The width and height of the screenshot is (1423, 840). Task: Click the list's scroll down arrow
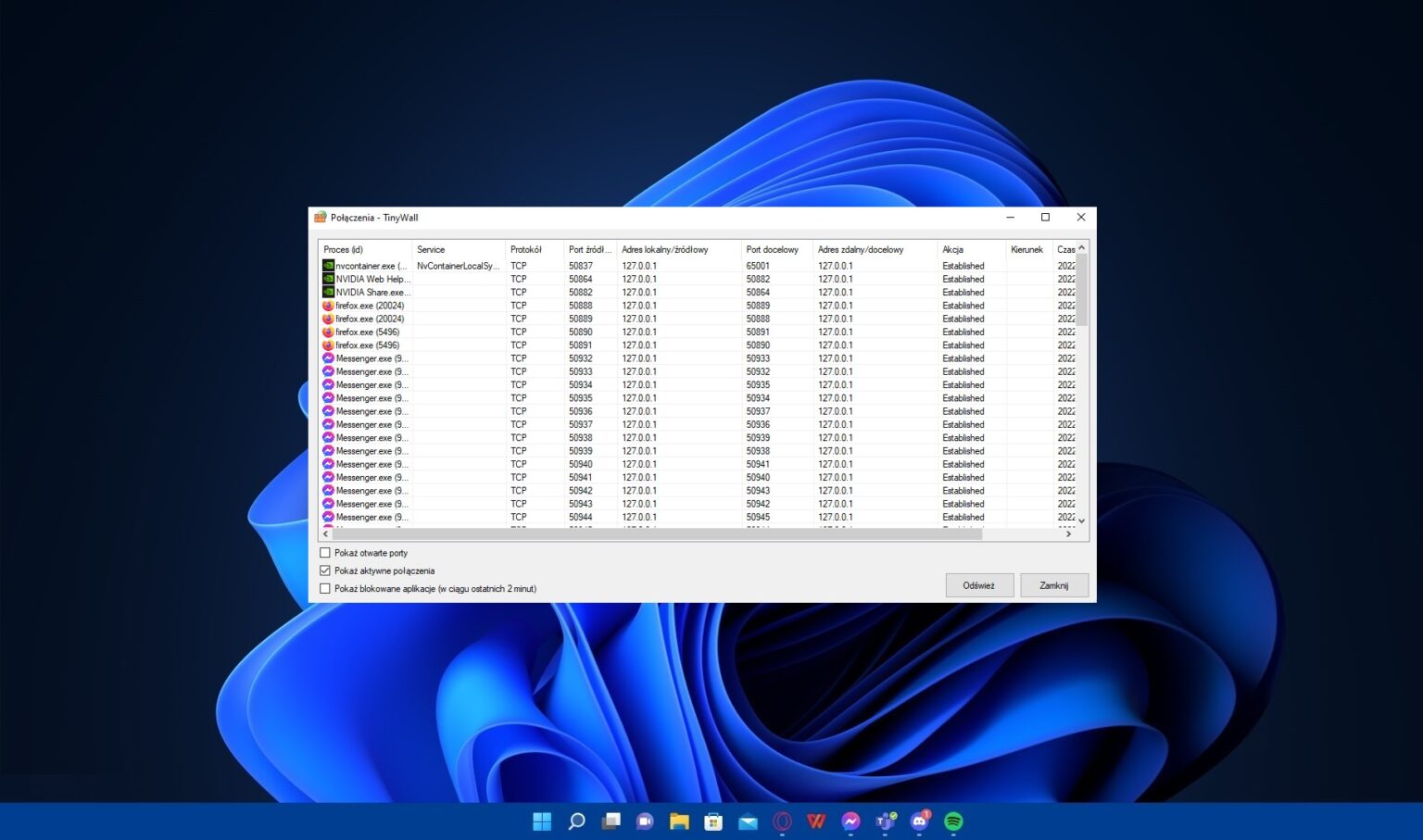[1081, 520]
